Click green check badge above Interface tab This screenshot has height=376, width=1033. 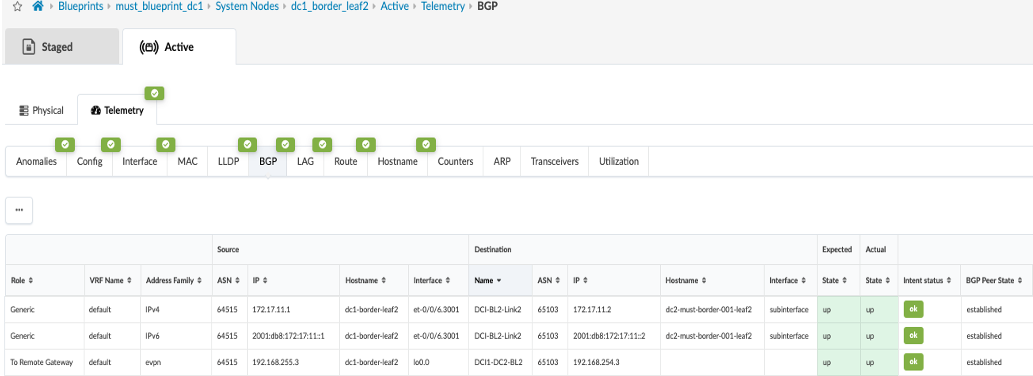click(165, 144)
